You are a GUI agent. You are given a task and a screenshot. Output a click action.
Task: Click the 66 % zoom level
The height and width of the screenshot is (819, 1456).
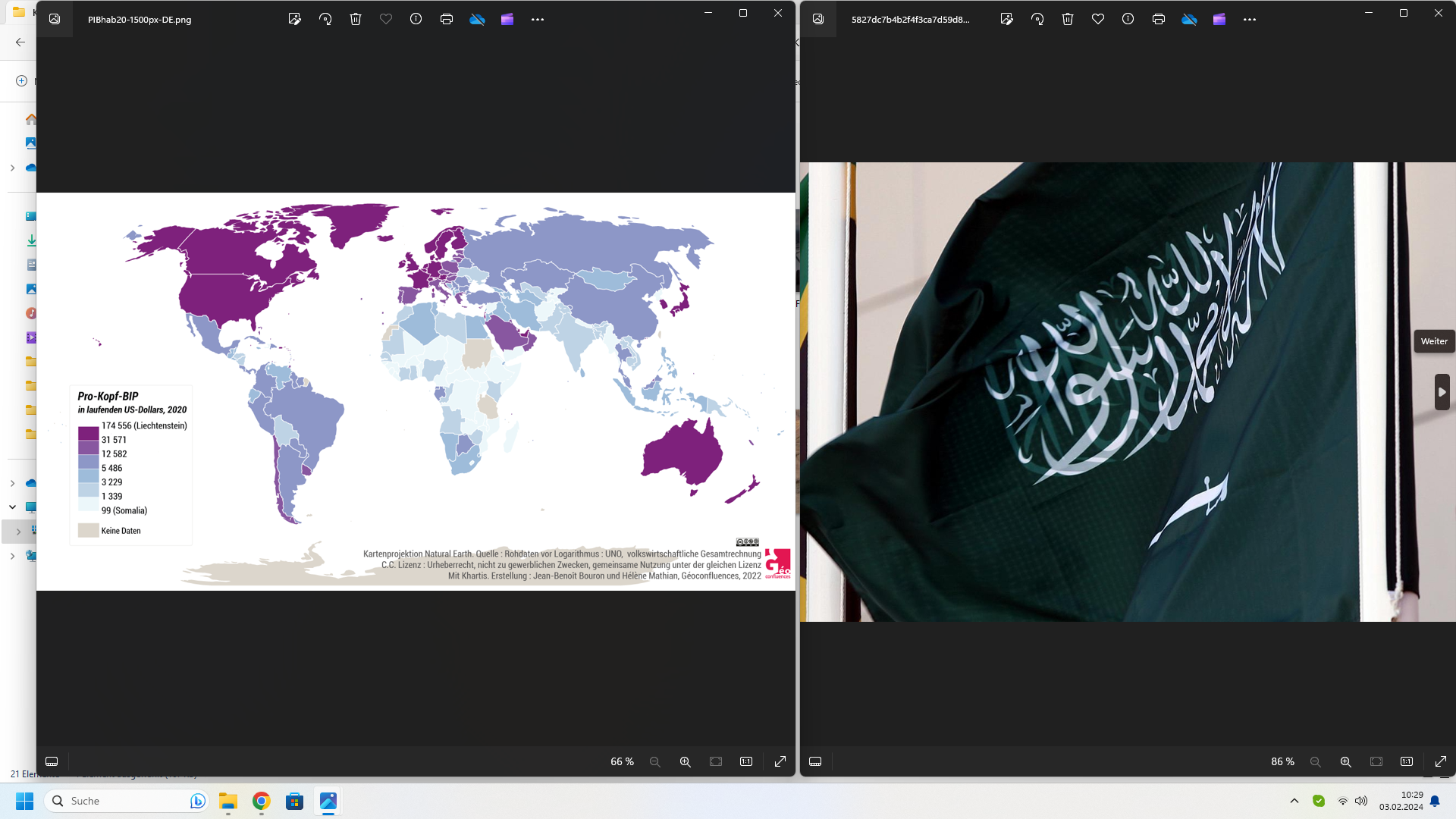click(622, 761)
